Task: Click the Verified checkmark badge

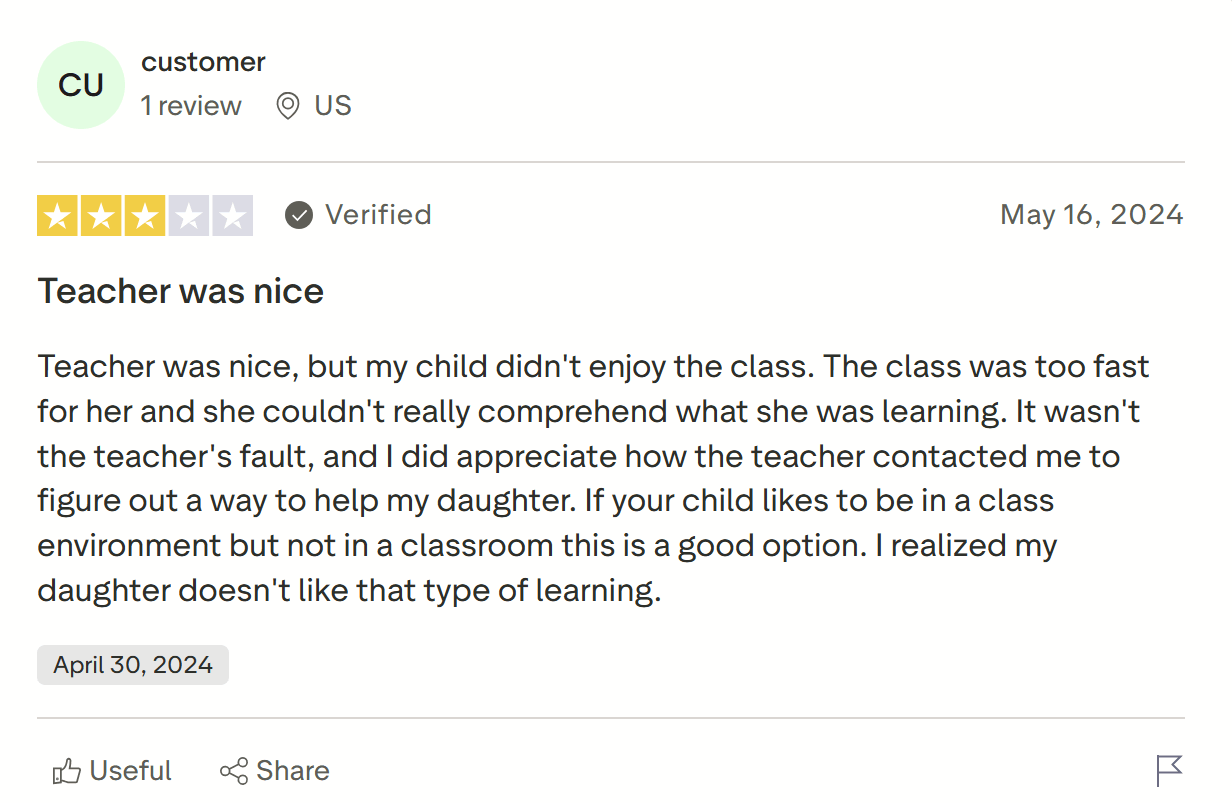Action: coord(298,214)
